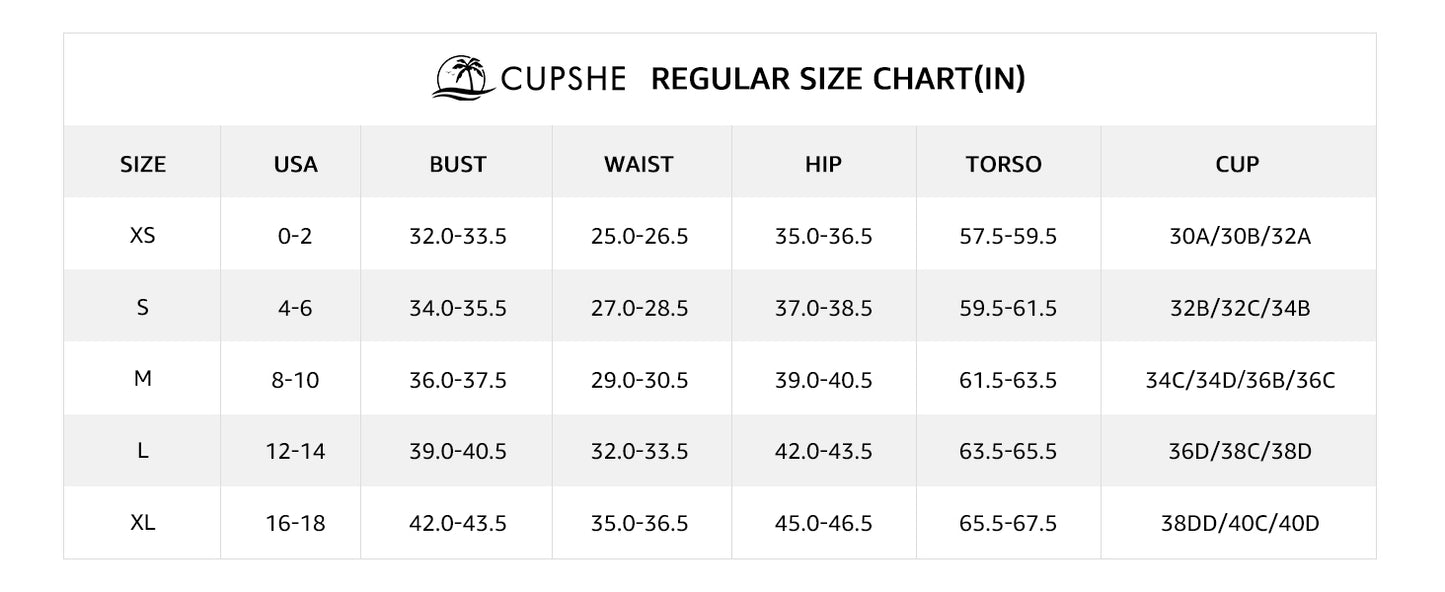Click the Regular Size Chart(IN) title
Screen dimensions: 1445x592
point(838,79)
